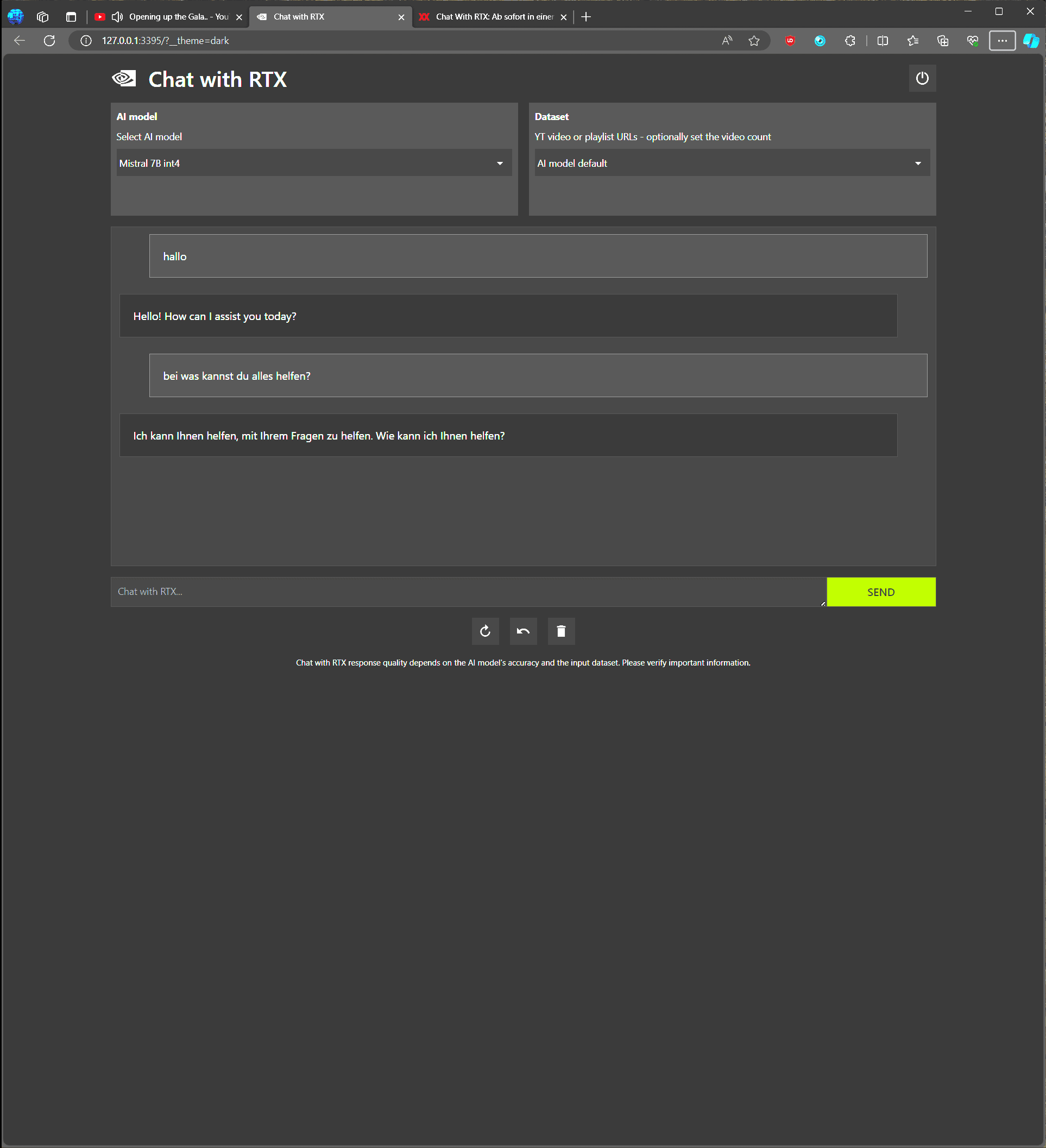The image size is (1046, 1148).
Task: Click 'bei was kannst du alles helfen?' message
Action: coord(538,375)
